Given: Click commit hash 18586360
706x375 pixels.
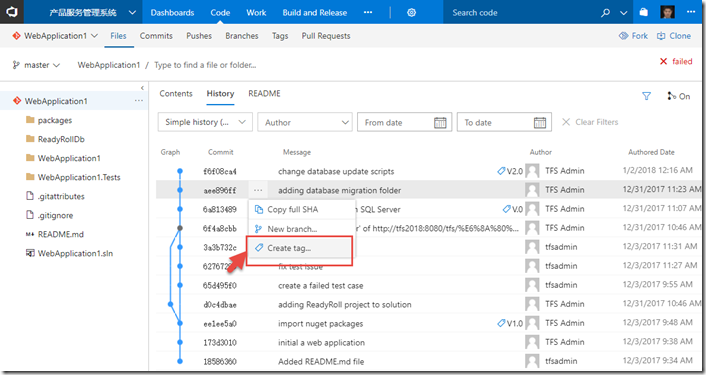Looking at the screenshot, I should (x=220, y=361).
